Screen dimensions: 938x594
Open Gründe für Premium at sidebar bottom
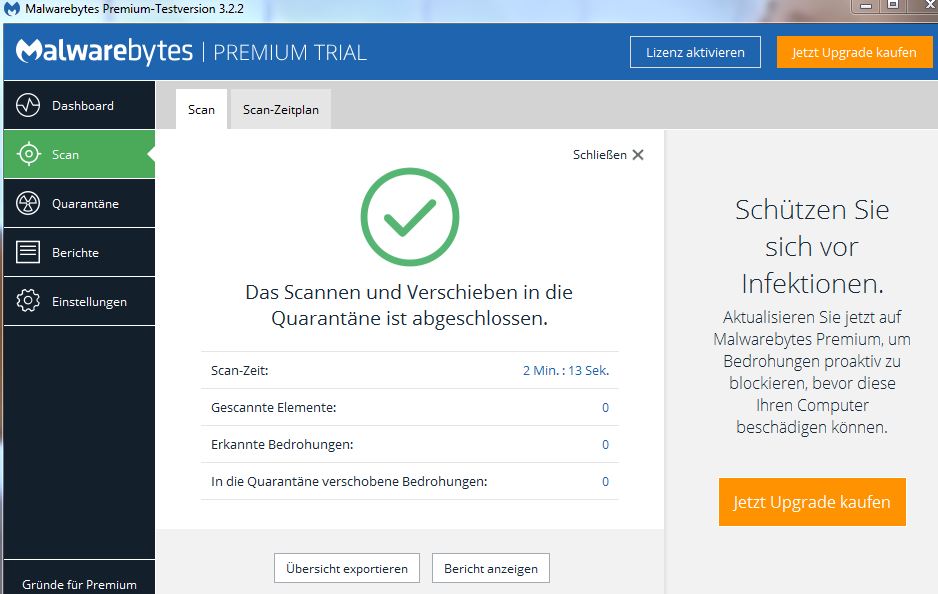tap(79, 584)
